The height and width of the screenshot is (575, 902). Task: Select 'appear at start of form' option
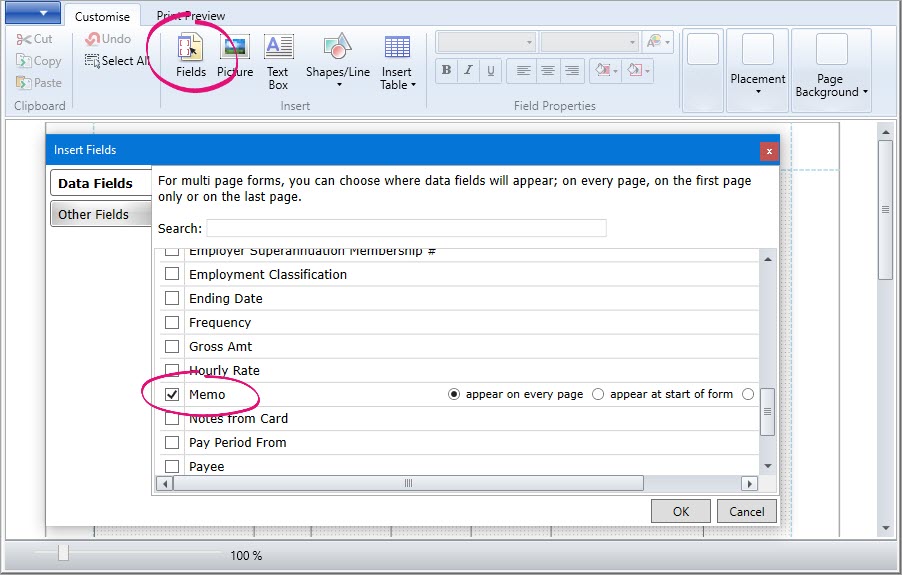click(x=598, y=394)
